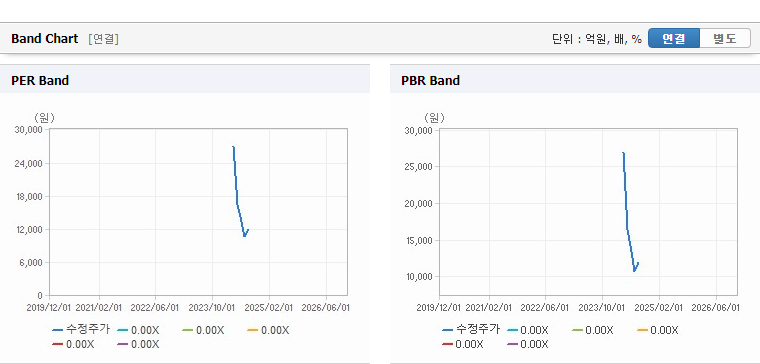Viewport: 760px width, 364px height.
Task: Toggle orange 0.00X legend in PBR Band
Action: point(657,330)
